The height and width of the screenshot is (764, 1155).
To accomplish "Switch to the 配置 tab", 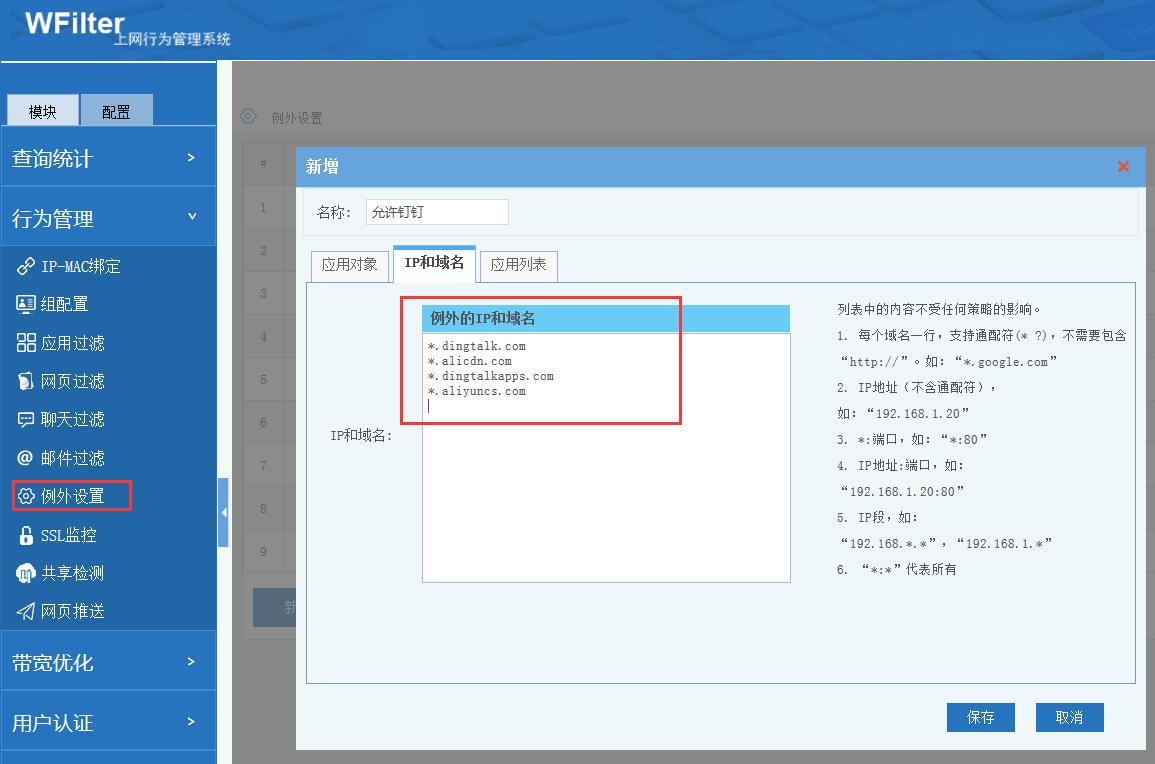I will (117, 111).
